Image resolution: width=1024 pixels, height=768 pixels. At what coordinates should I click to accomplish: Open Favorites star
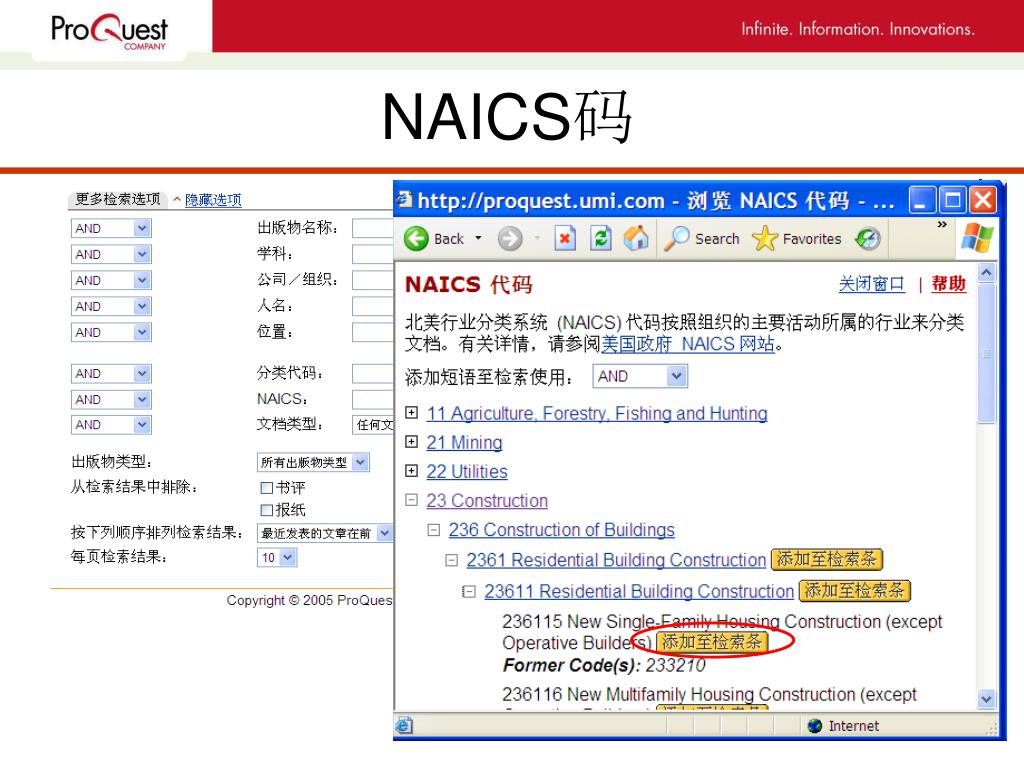point(797,239)
